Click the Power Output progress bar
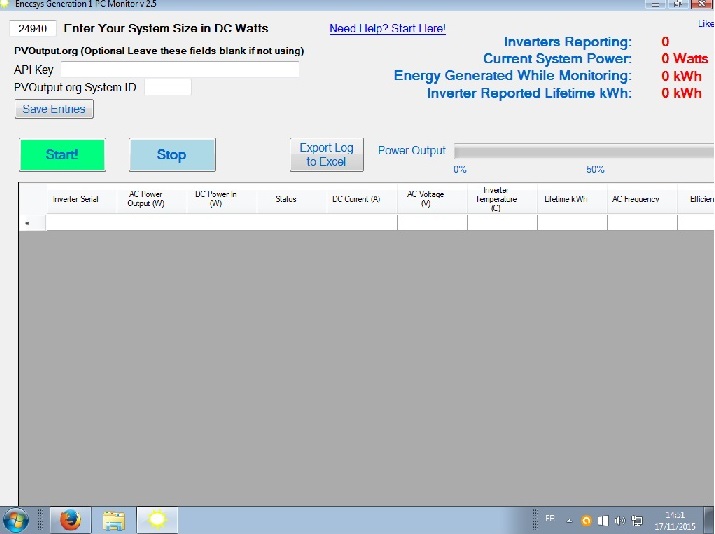 pyautogui.click(x=584, y=151)
